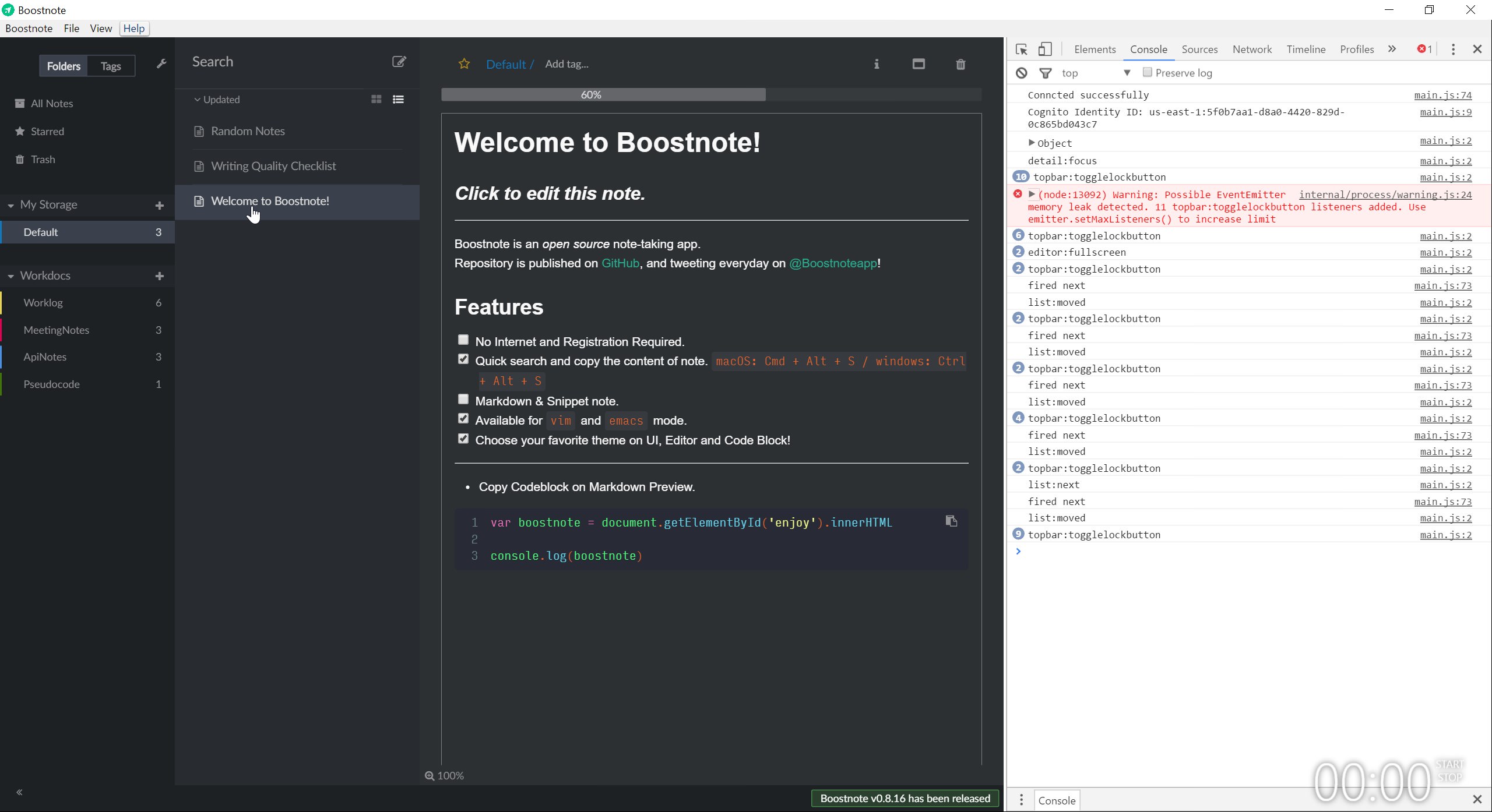The width and height of the screenshot is (1492, 812).
Task: Trash the current note
Action: pyautogui.click(x=960, y=64)
